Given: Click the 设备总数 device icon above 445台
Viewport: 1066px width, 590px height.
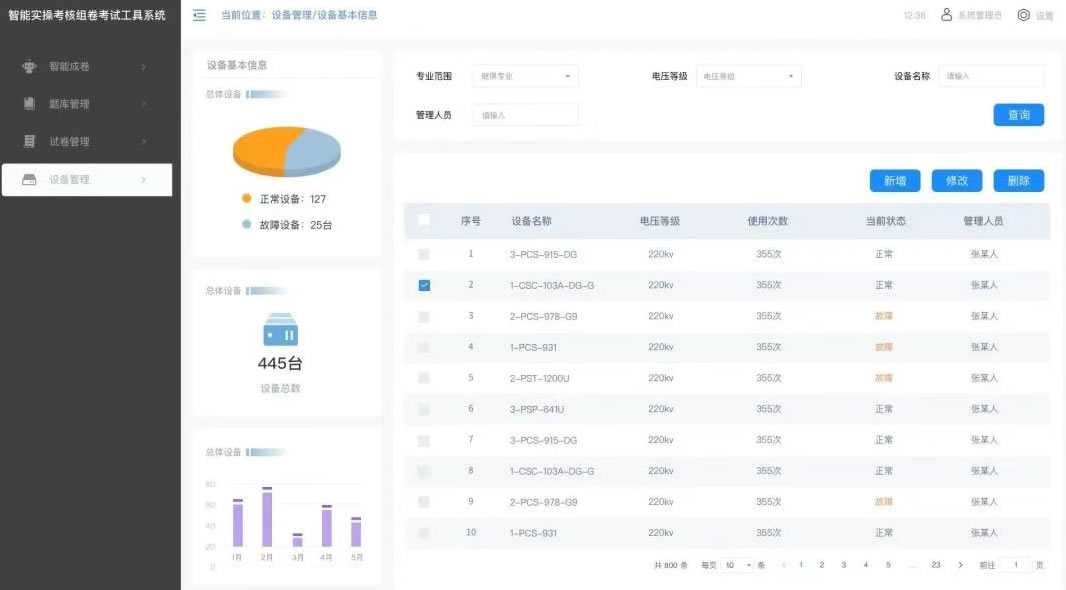Looking at the screenshot, I should click(x=280, y=330).
